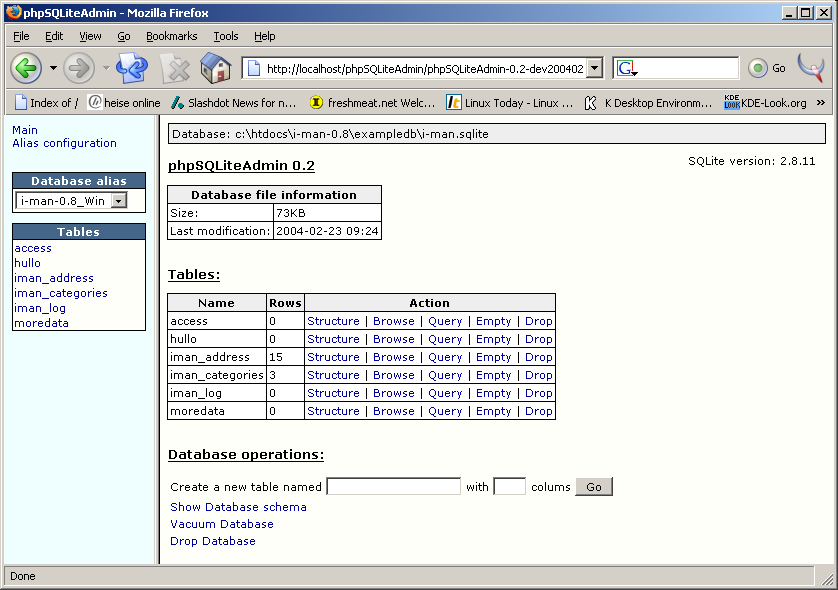Click the Main link in the sidebar
The image size is (838, 590).
25,130
